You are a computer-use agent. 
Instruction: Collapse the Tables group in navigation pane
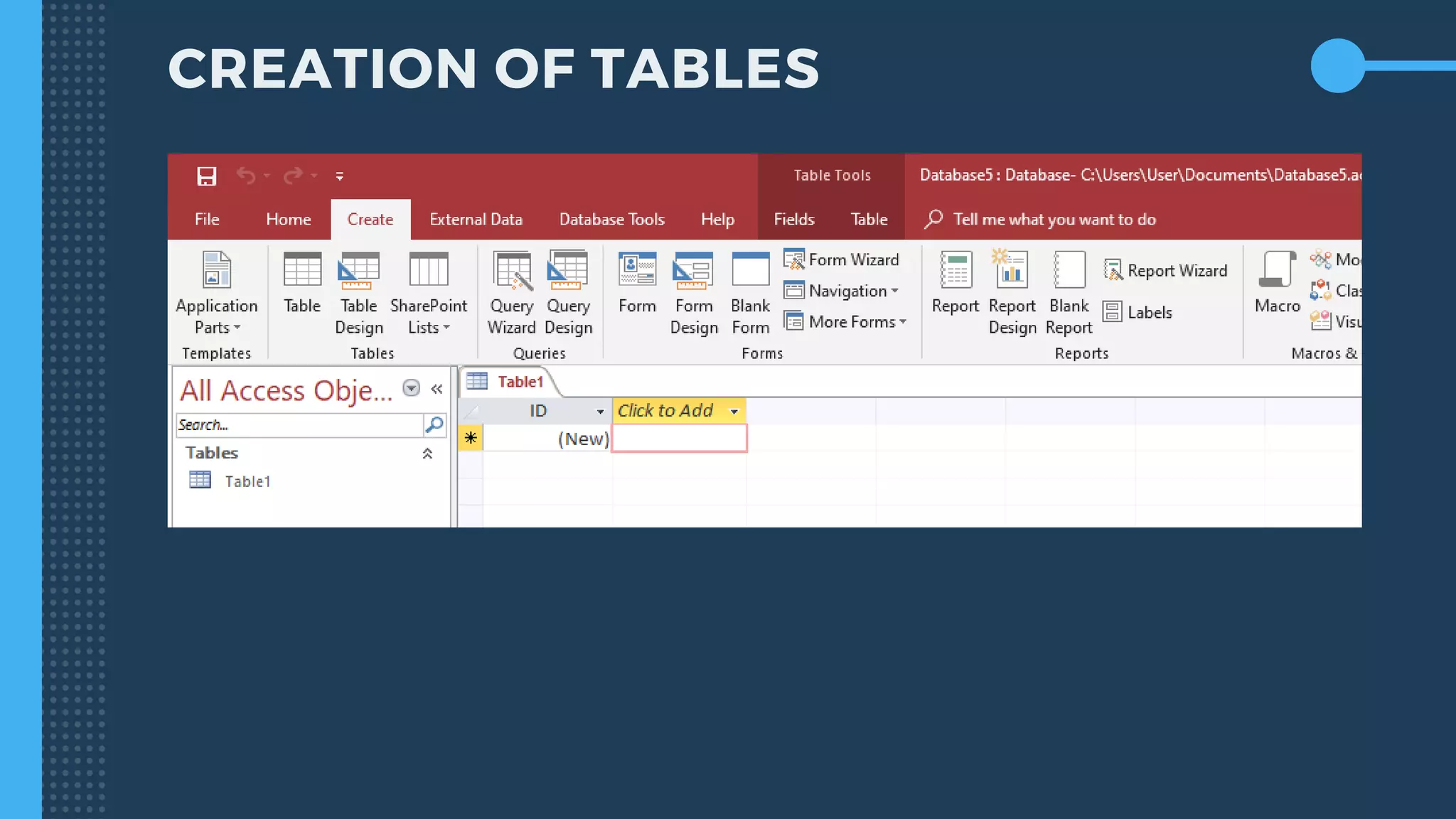pyautogui.click(x=427, y=454)
